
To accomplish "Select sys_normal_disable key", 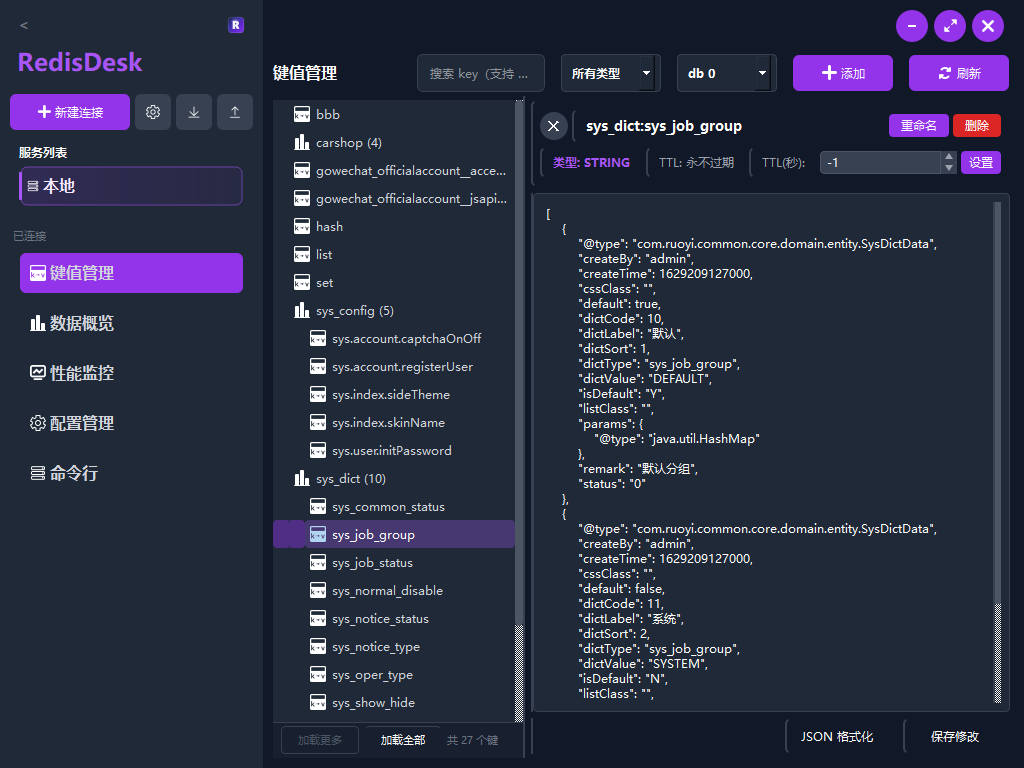I will (x=387, y=591).
